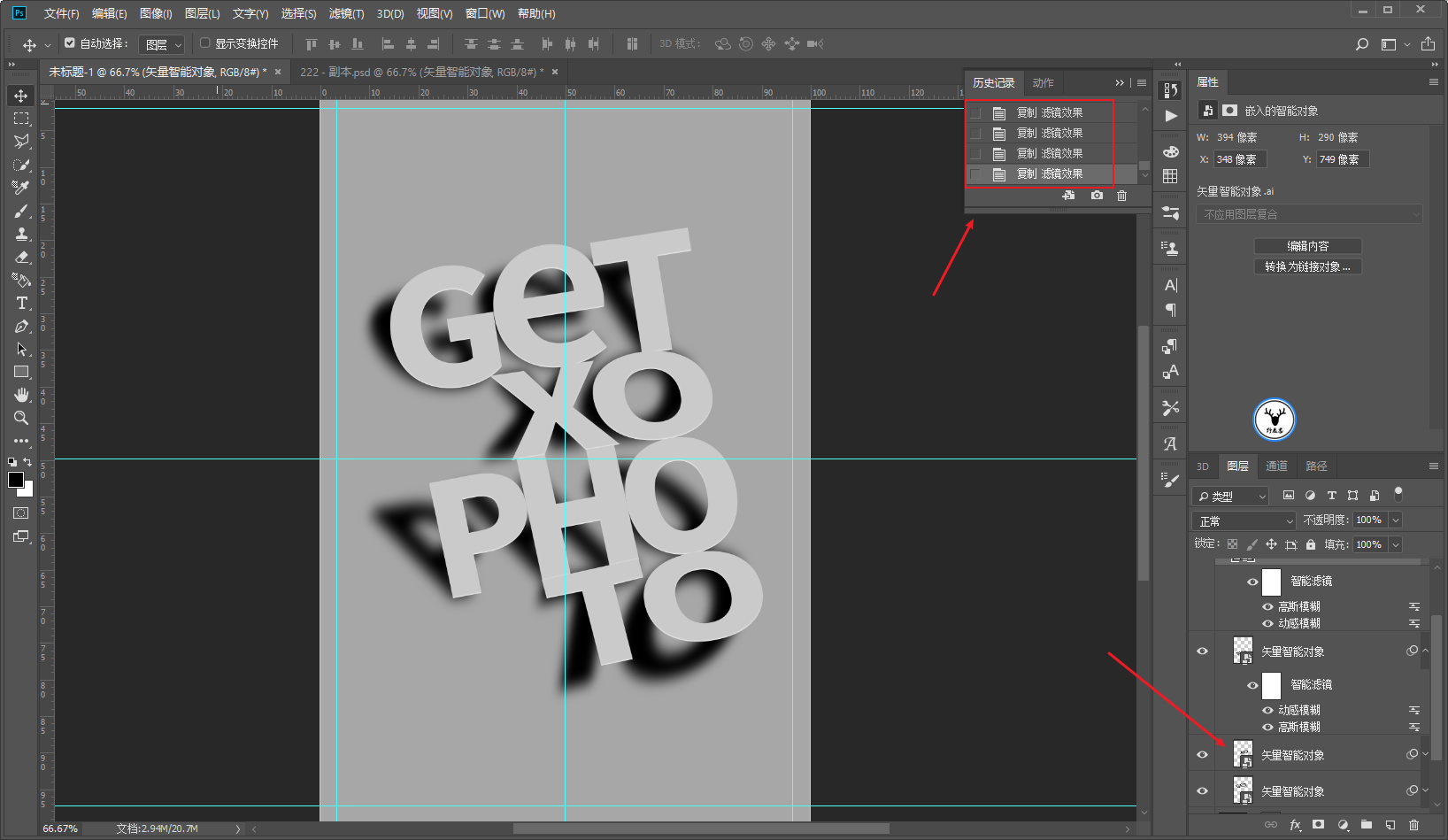This screenshot has width=1448, height=840.
Task: Set history brush source for last 复制 滤镜效果
Action: pyautogui.click(x=975, y=174)
